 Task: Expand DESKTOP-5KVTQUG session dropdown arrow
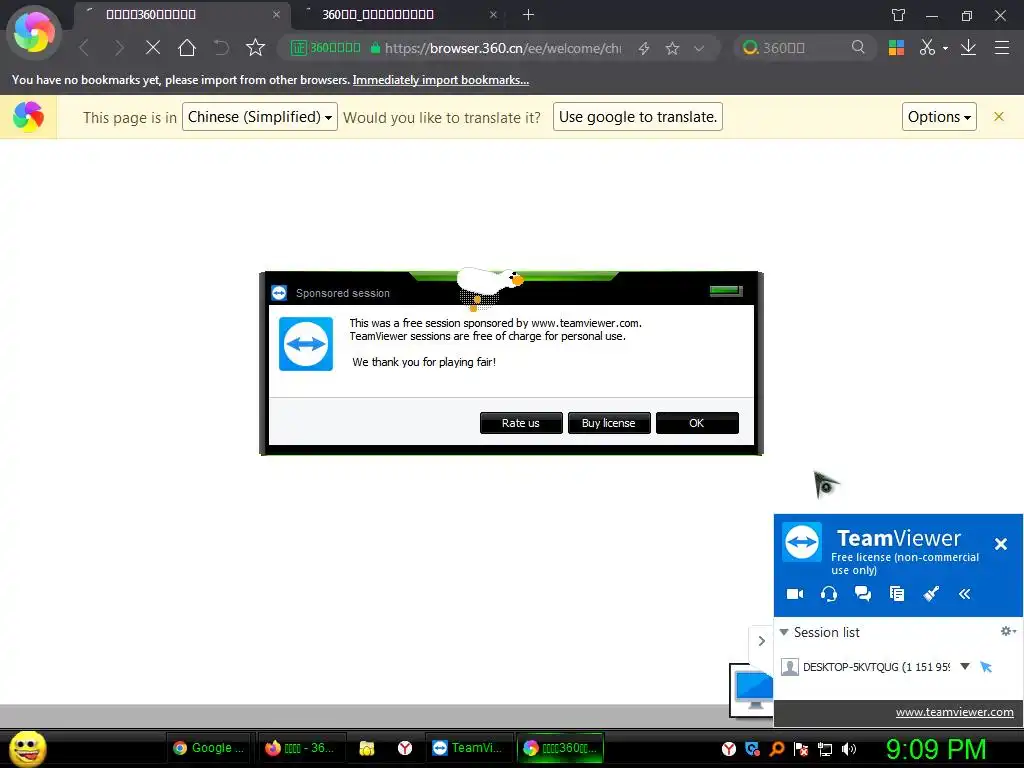point(965,666)
